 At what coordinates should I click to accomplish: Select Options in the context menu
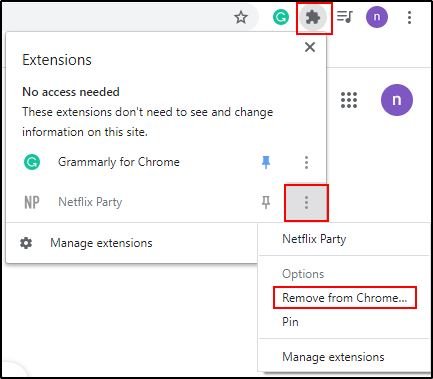303,274
